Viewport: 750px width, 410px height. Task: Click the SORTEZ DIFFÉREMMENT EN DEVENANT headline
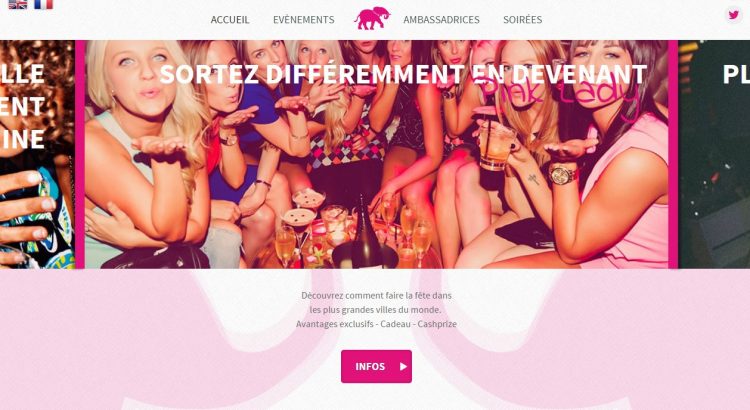click(403, 74)
